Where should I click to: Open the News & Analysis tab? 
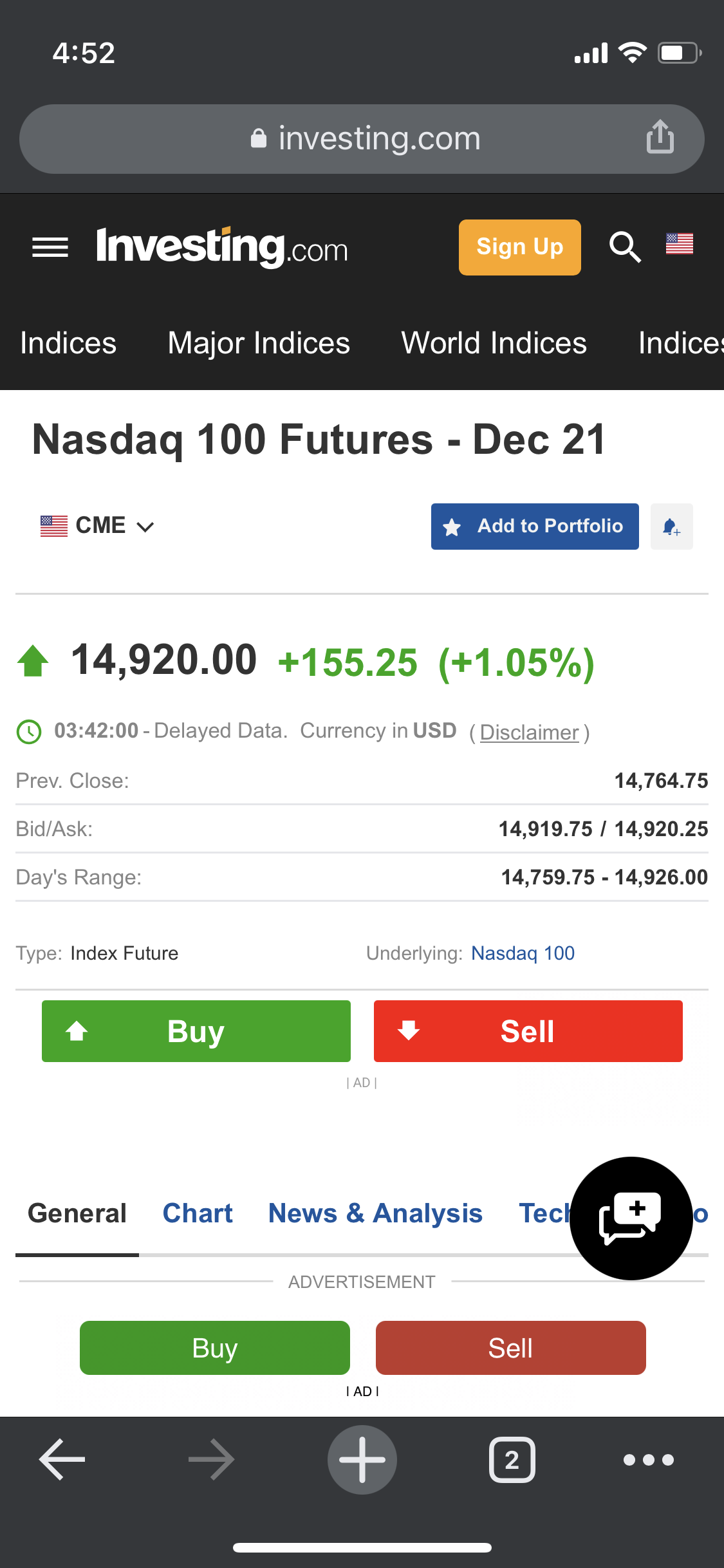point(375,1213)
